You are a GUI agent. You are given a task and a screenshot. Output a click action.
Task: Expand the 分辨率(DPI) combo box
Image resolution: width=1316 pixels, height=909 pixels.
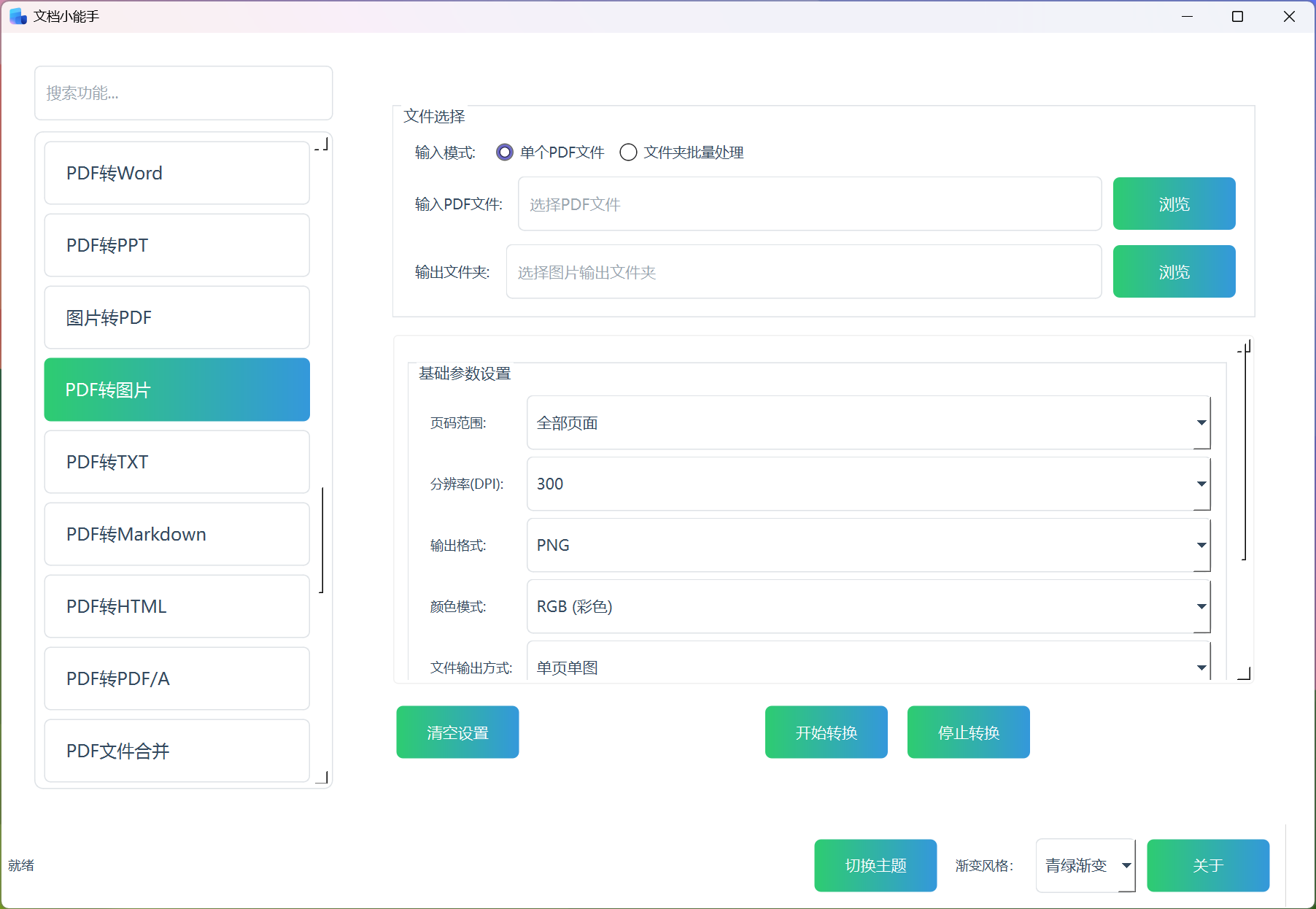[x=868, y=484]
